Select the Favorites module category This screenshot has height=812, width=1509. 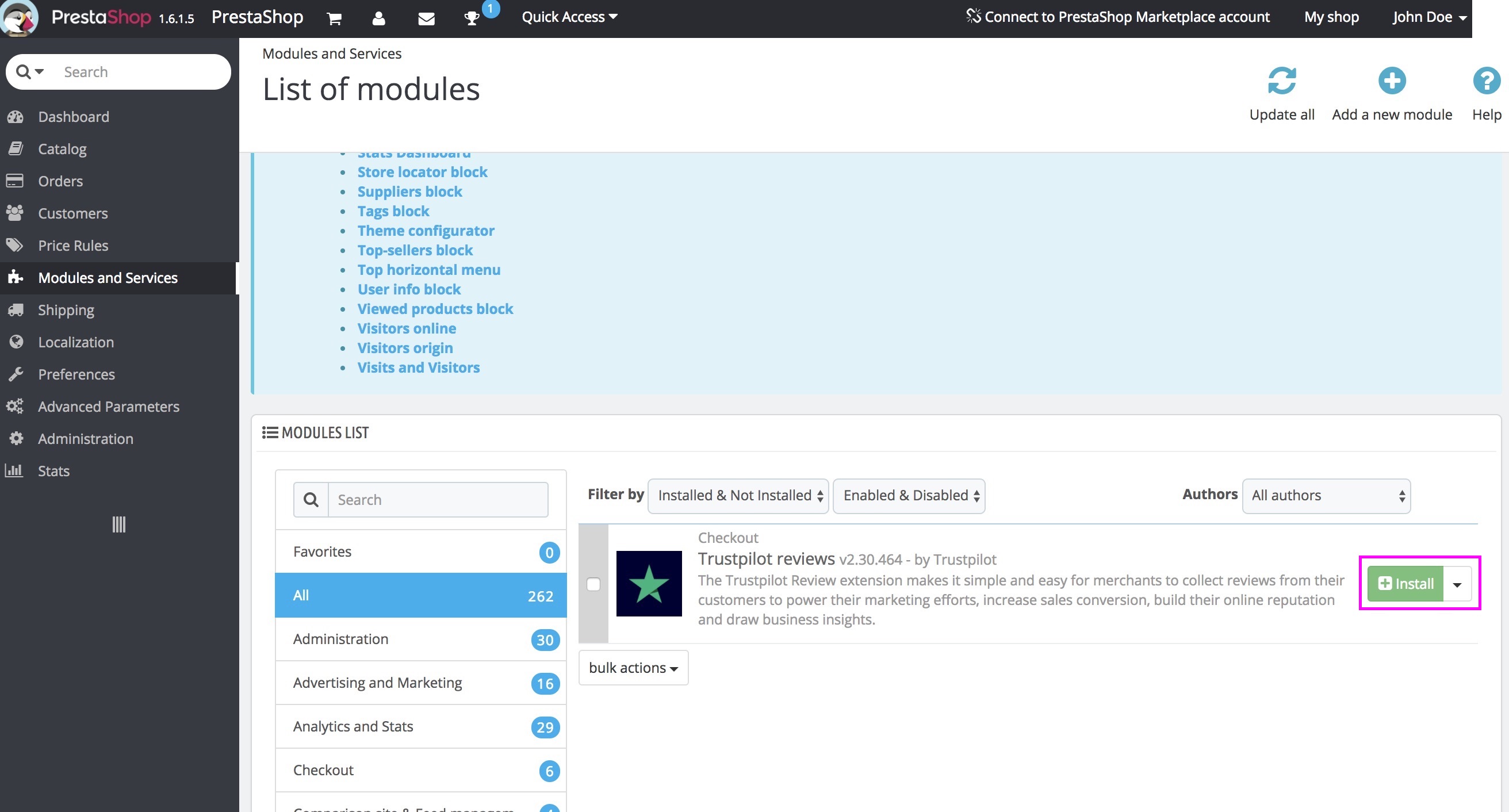point(420,552)
